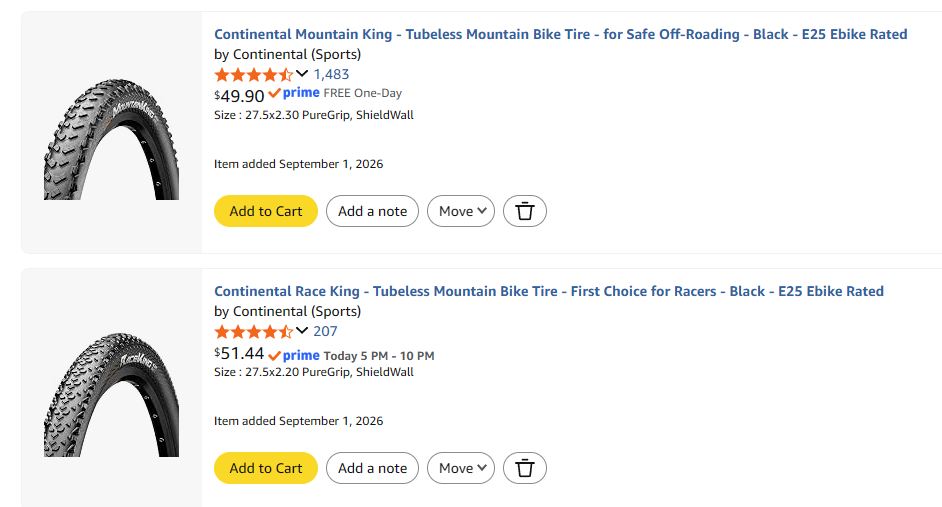The image size is (942, 507).
Task: Open Continental Mountain King product title link
Action: (x=561, y=34)
